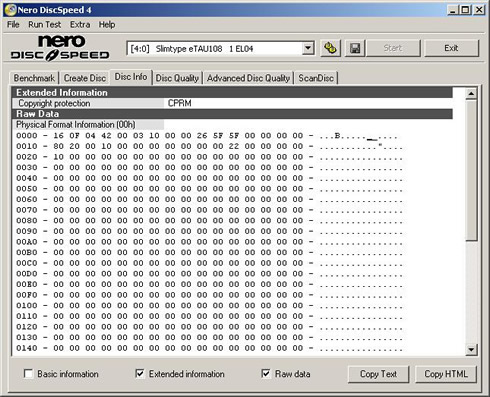
Task: Switch to the Disc Quality tab
Action: (x=177, y=78)
